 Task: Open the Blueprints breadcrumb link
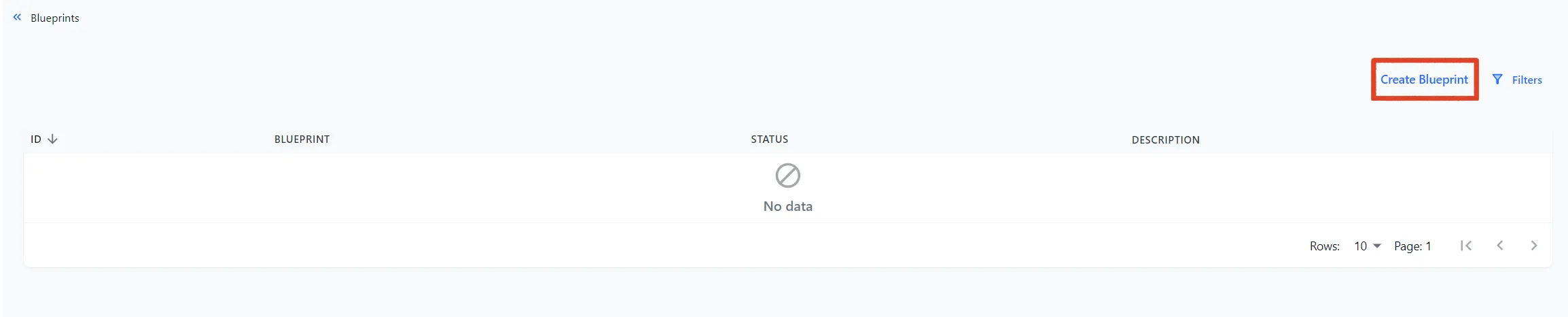coord(55,18)
